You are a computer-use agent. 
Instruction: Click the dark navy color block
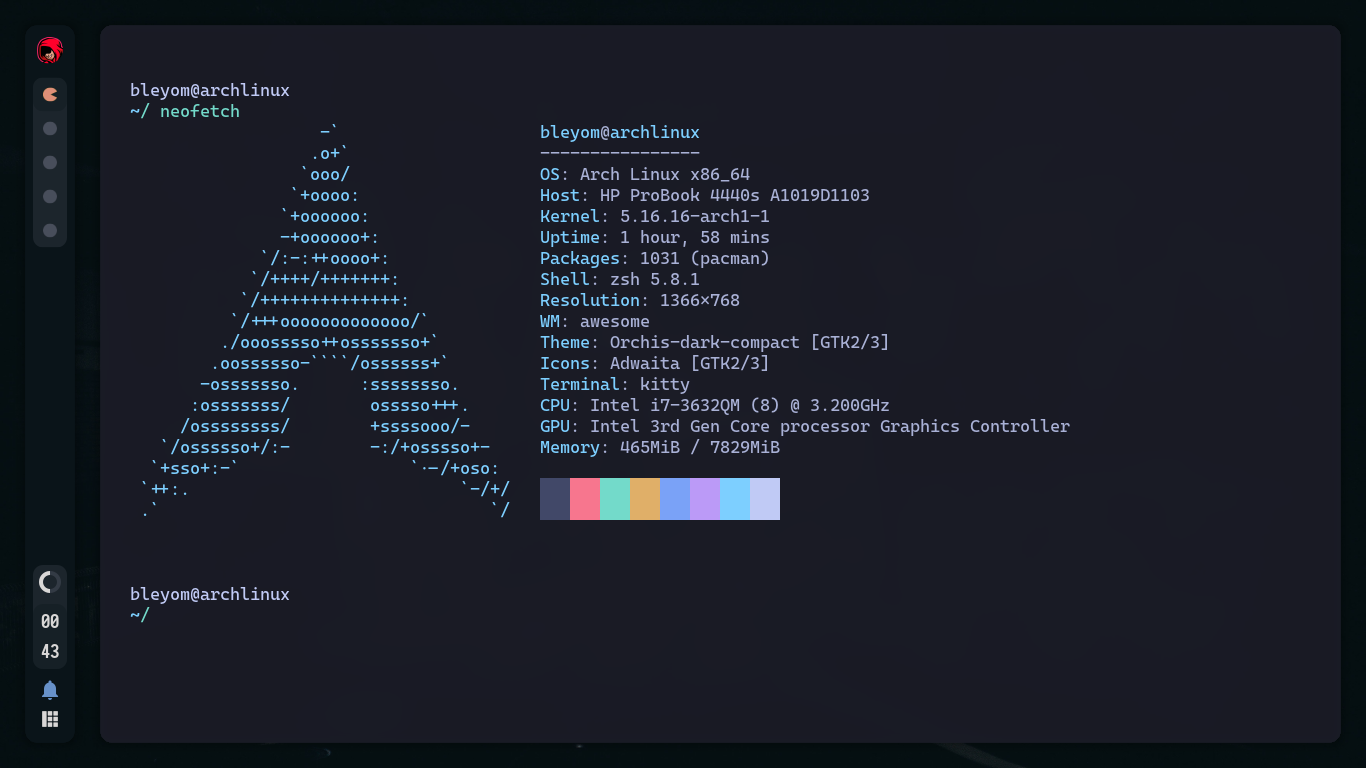(555, 499)
